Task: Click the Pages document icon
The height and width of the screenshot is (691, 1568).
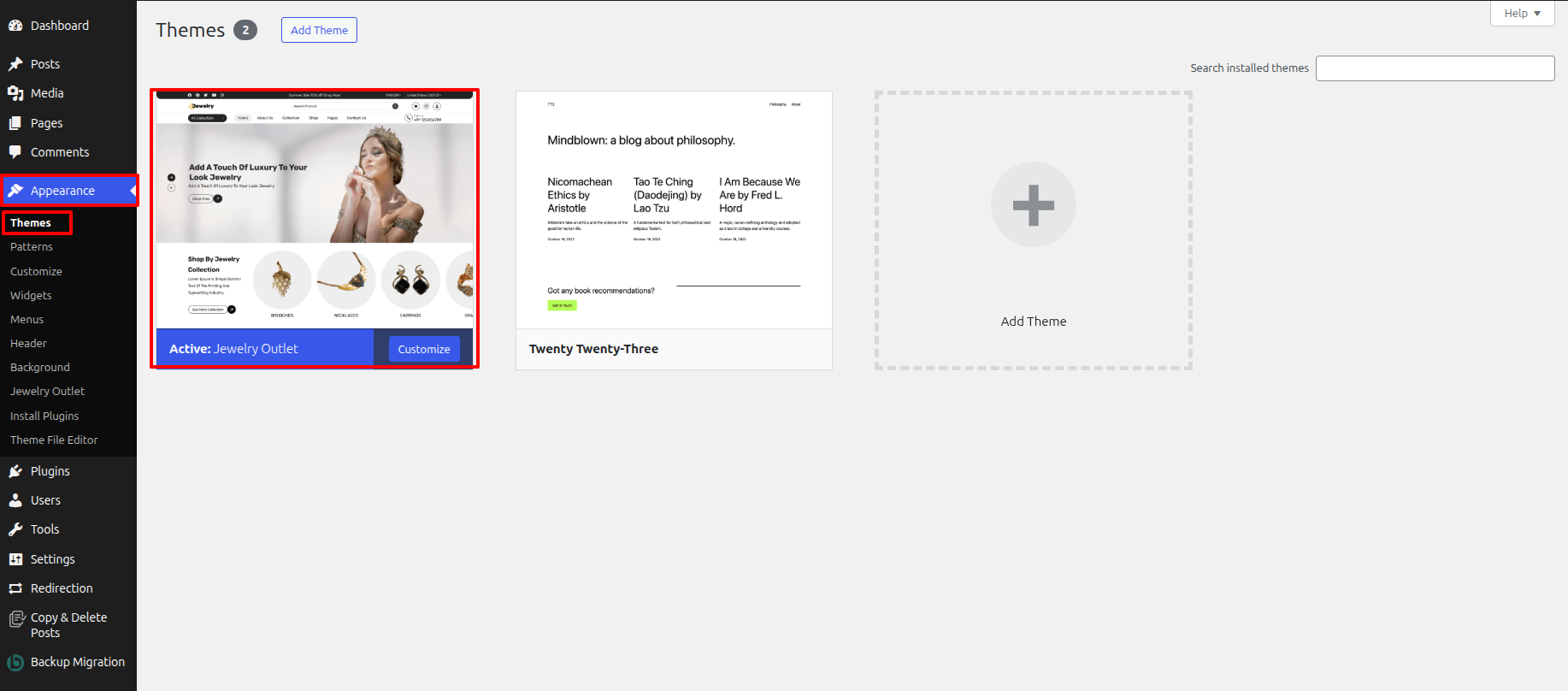Action: 15,123
